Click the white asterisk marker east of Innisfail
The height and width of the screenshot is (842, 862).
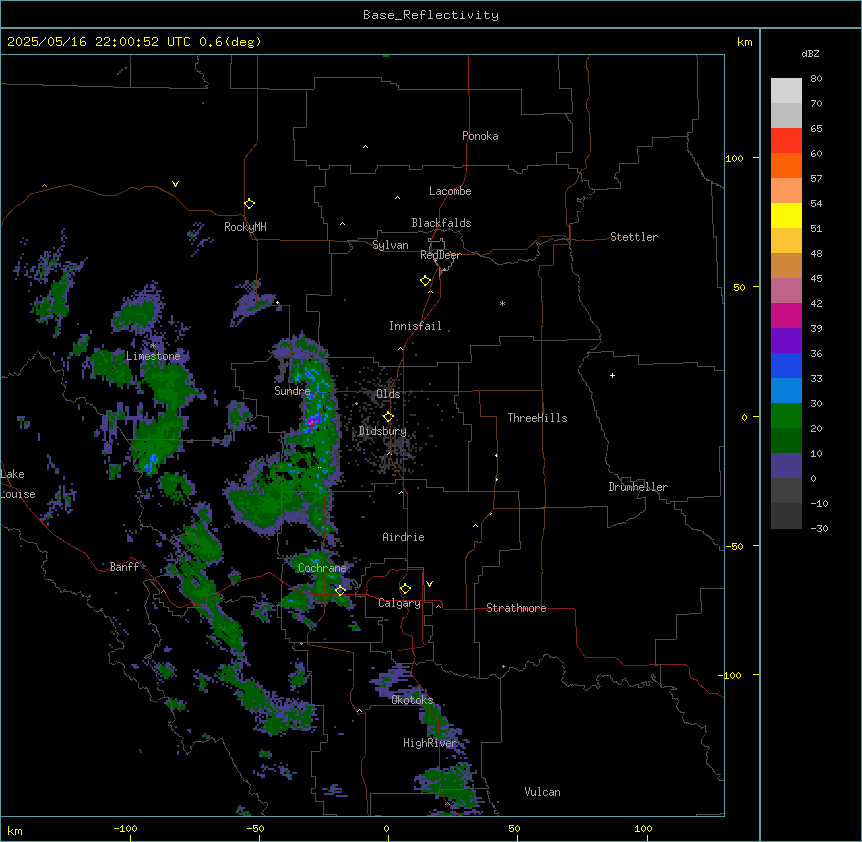pyautogui.click(x=502, y=303)
